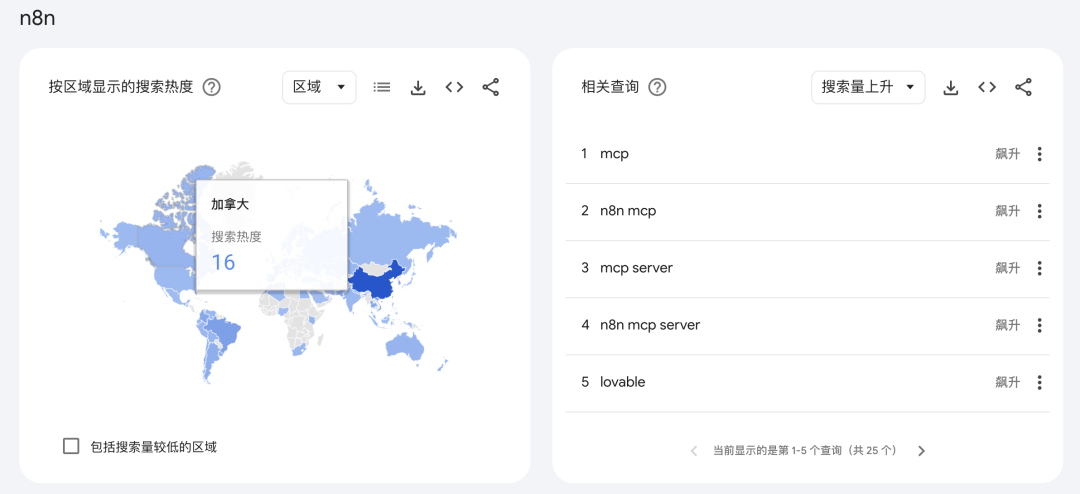
Task: Enable 包括搜索量较低的区域 checkbox
Action: coord(71,446)
